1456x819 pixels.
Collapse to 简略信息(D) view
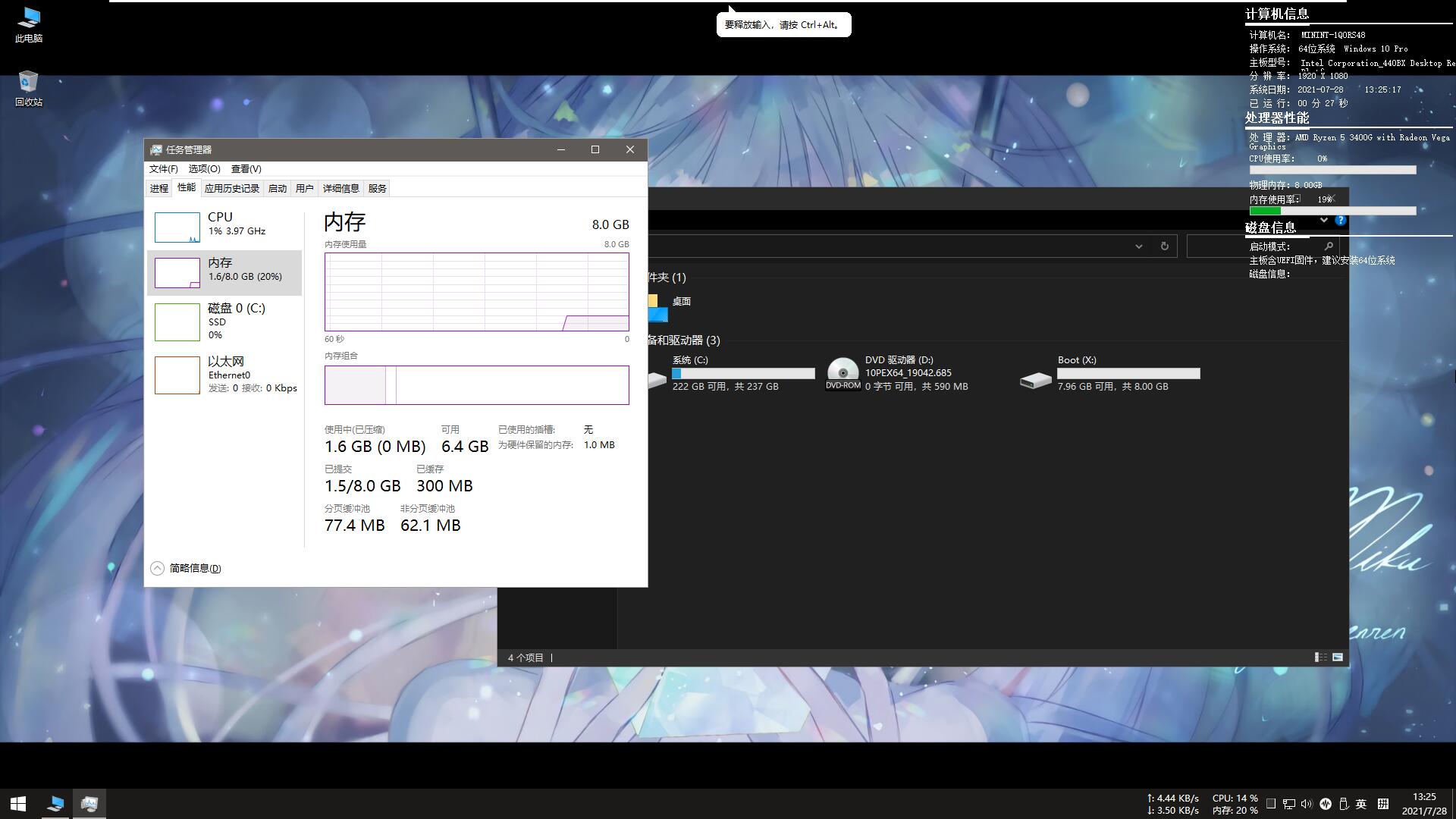click(x=196, y=568)
